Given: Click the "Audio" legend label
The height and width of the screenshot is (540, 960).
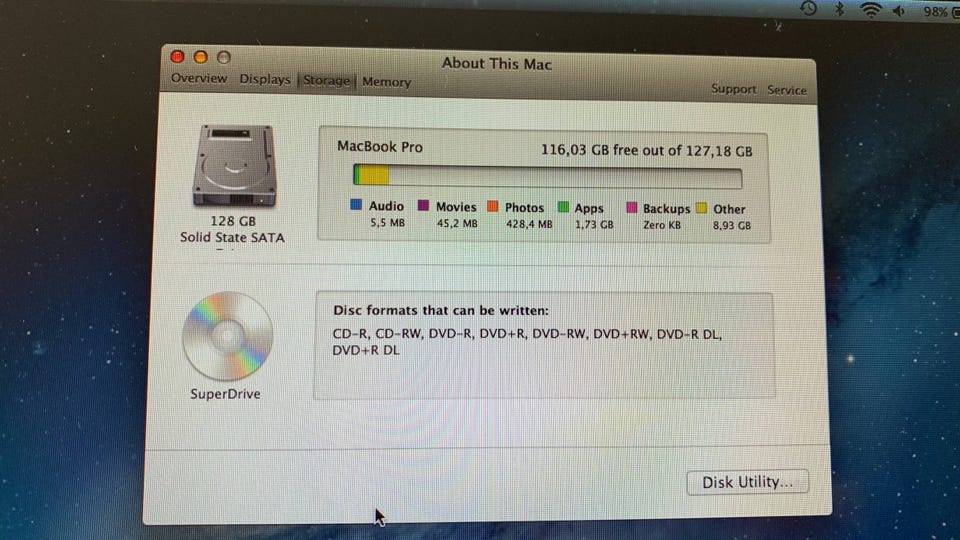Looking at the screenshot, I should tap(386, 206).
